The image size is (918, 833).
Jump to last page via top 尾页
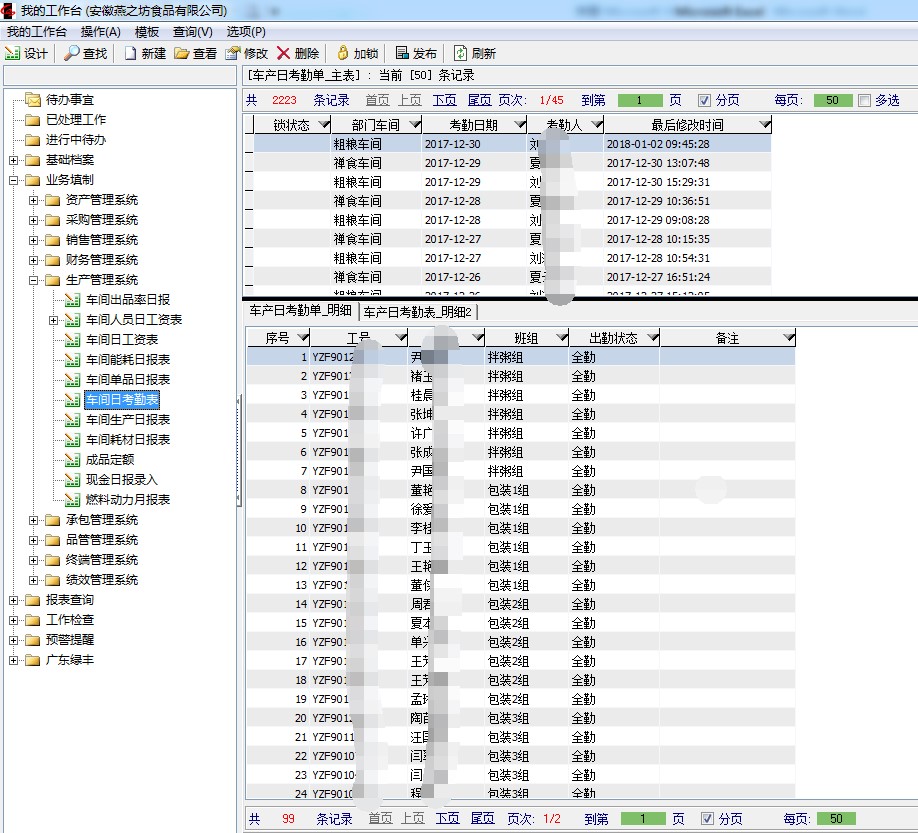click(x=479, y=100)
